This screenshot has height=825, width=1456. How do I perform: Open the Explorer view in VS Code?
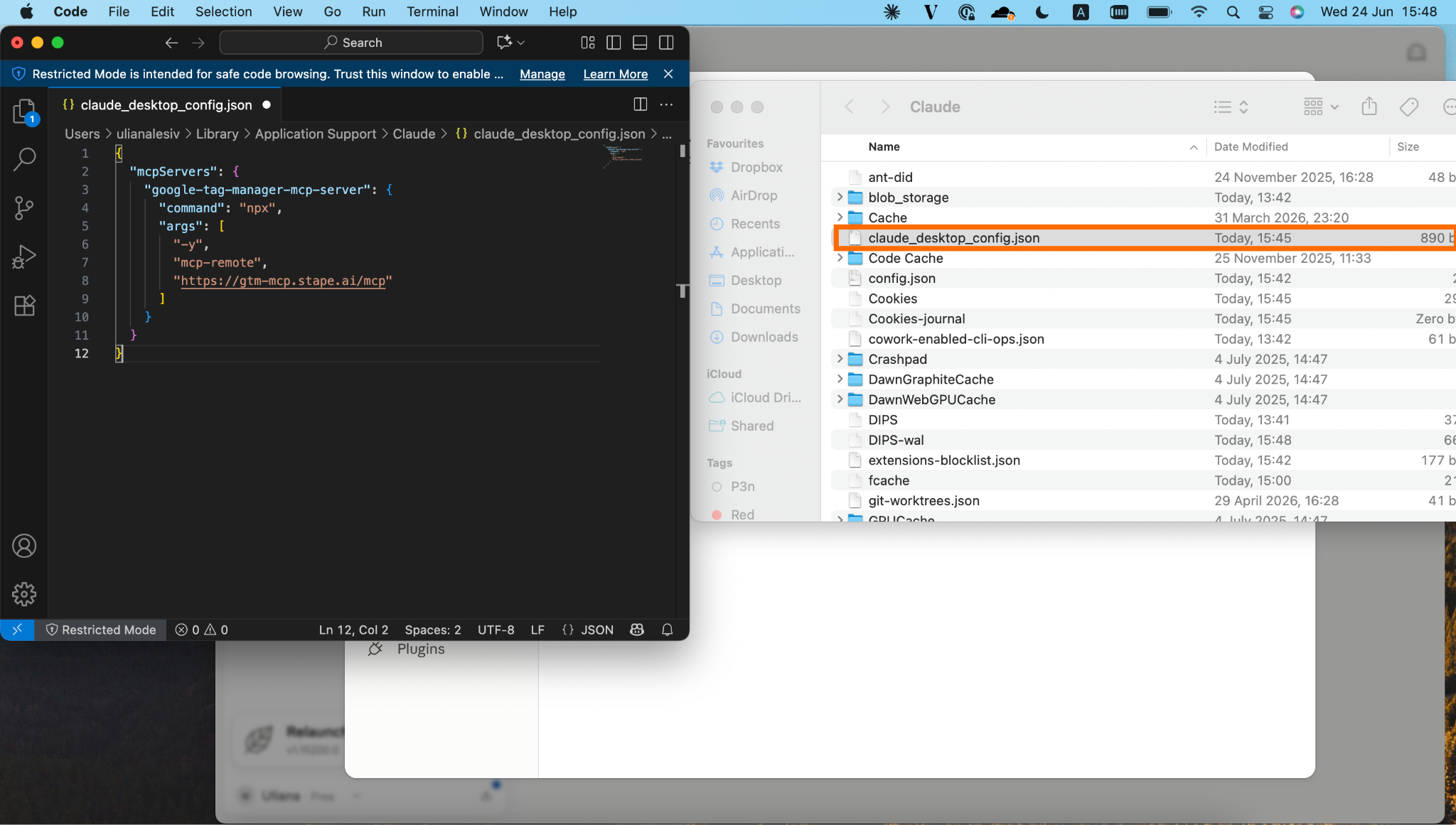[x=24, y=112]
